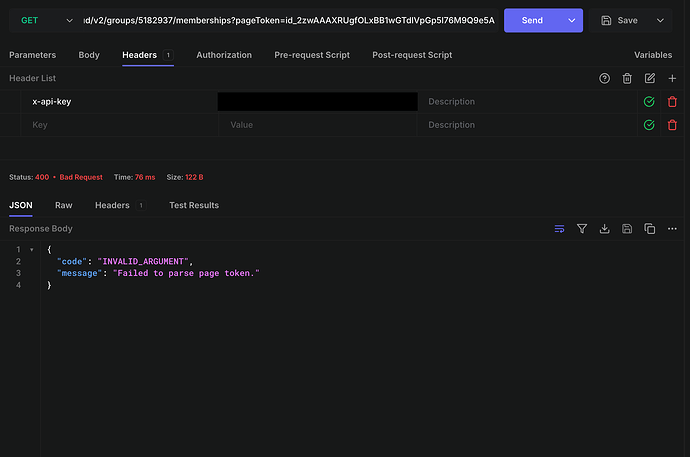Edit the request URL field
This screenshot has height=457, width=690.
tap(290, 20)
